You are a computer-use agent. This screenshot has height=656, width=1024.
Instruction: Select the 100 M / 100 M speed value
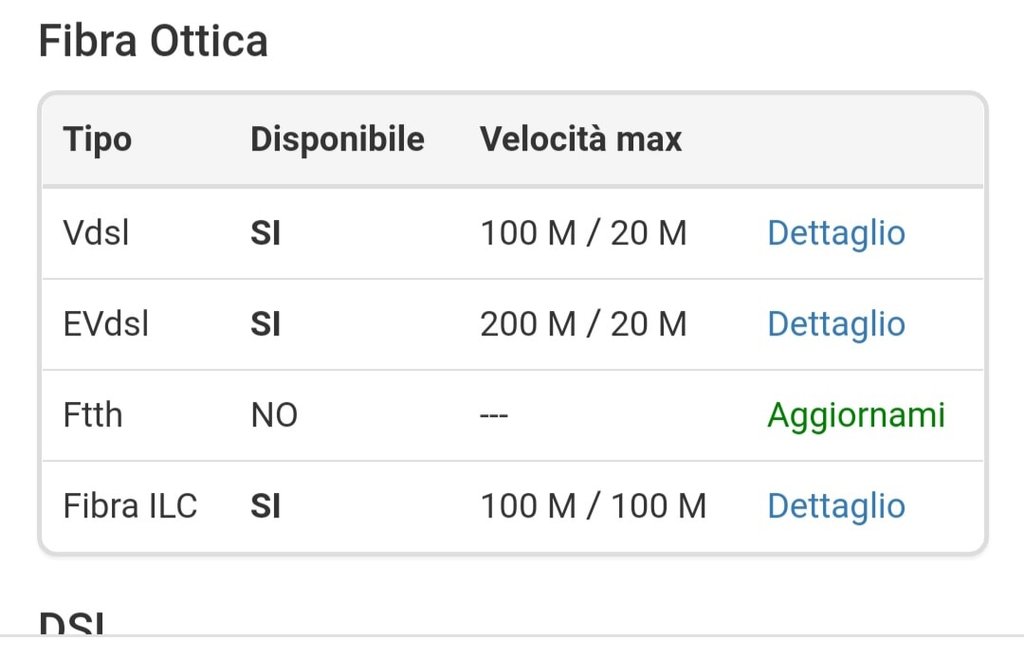pyautogui.click(x=593, y=506)
